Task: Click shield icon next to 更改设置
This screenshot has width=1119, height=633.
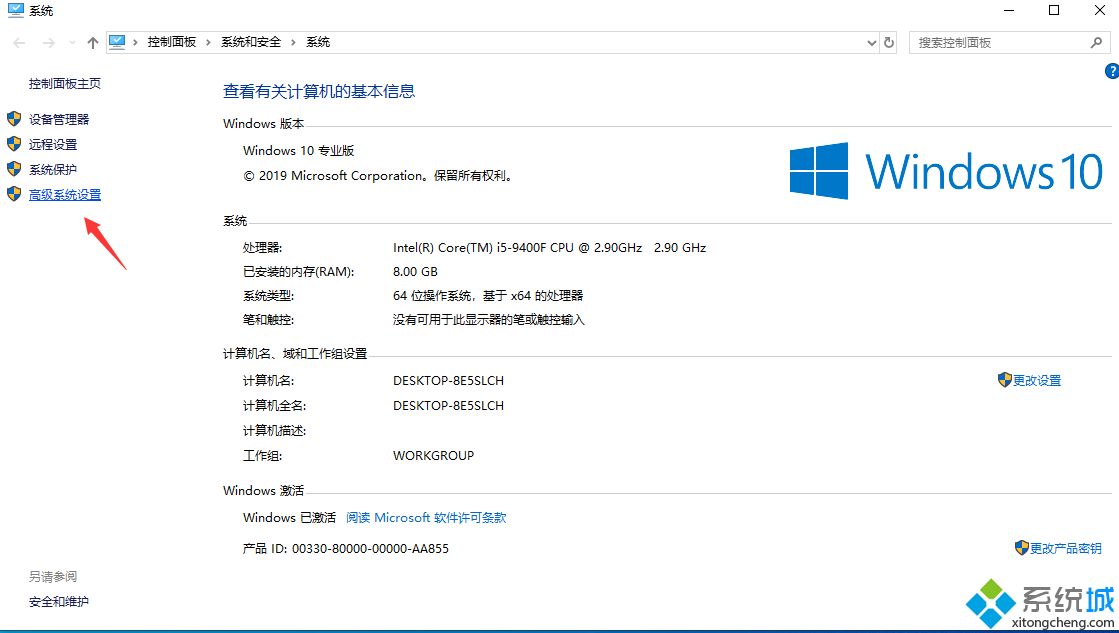Action: click(x=1005, y=380)
